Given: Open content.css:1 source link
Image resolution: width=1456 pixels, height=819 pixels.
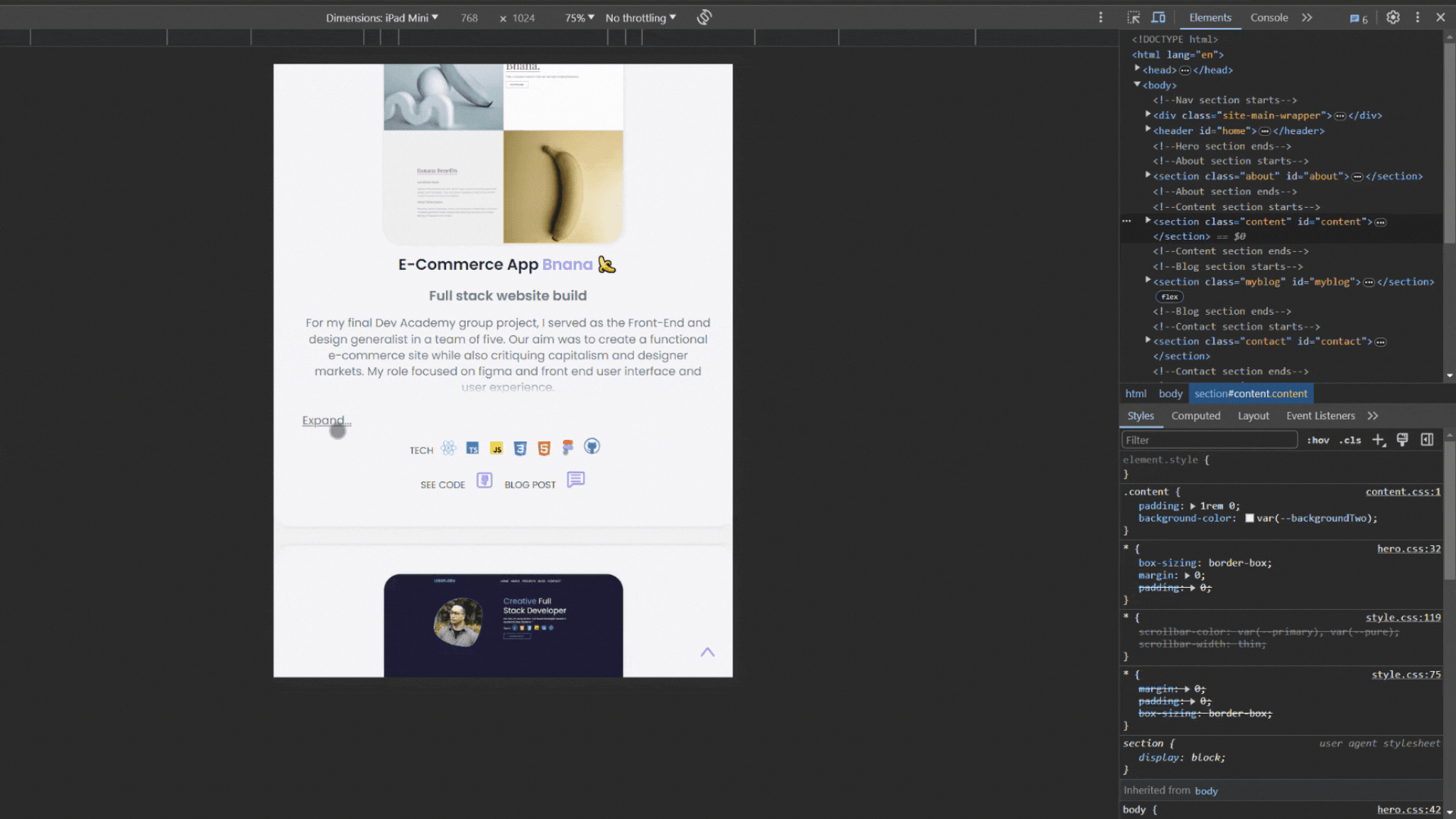Looking at the screenshot, I should [1403, 491].
